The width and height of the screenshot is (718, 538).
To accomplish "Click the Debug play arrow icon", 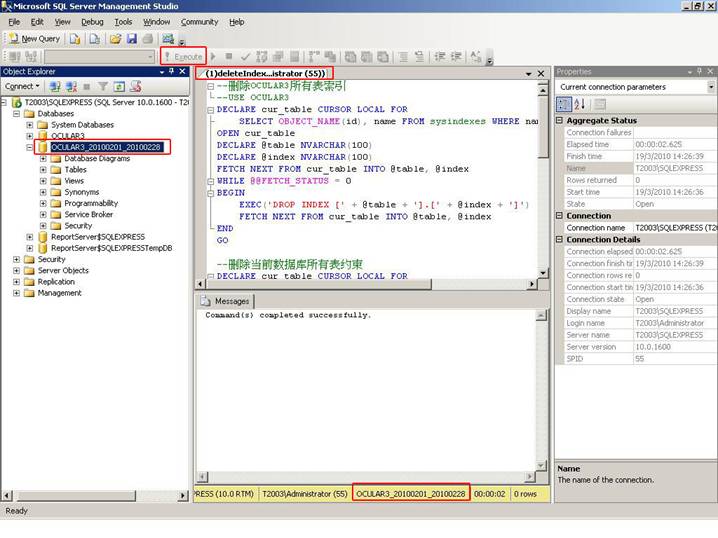I will point(213,56).
